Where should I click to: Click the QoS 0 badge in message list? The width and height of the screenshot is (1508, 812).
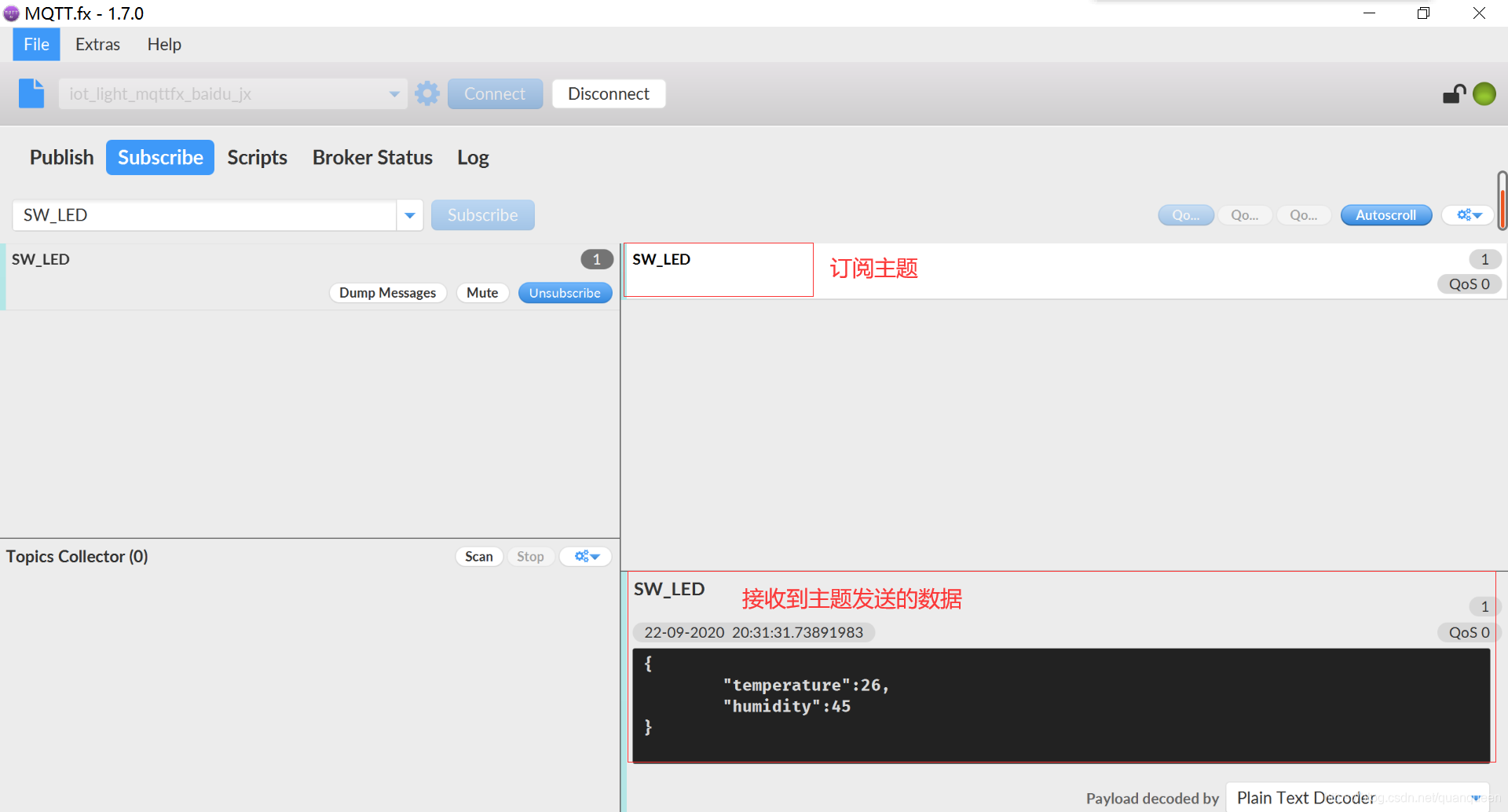coord(1470,284)
